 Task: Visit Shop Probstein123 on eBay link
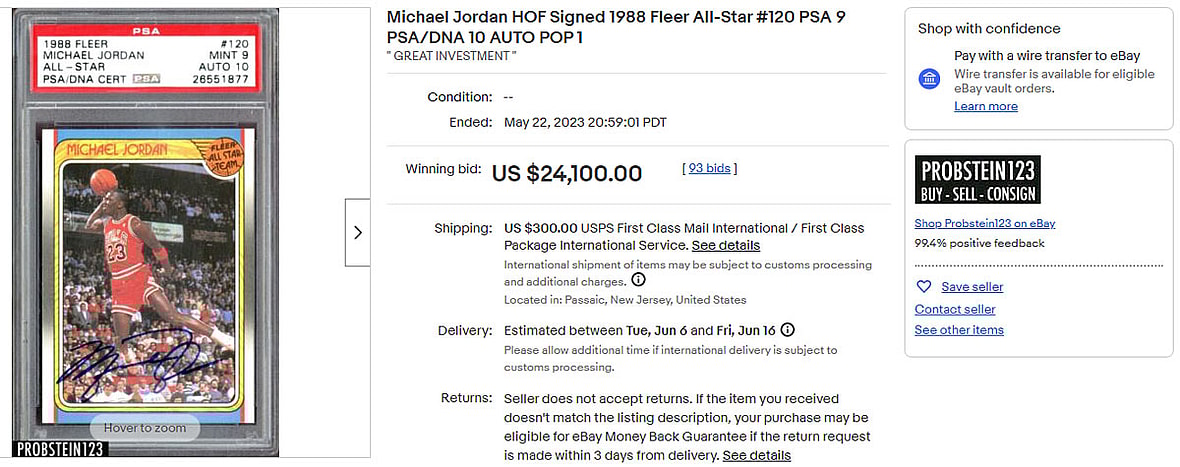tap(984, 223)
